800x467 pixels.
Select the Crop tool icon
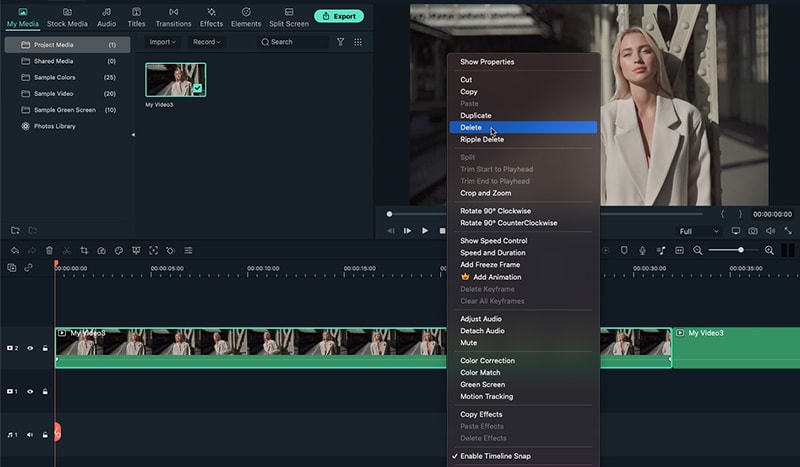click(x=84, y=251)
